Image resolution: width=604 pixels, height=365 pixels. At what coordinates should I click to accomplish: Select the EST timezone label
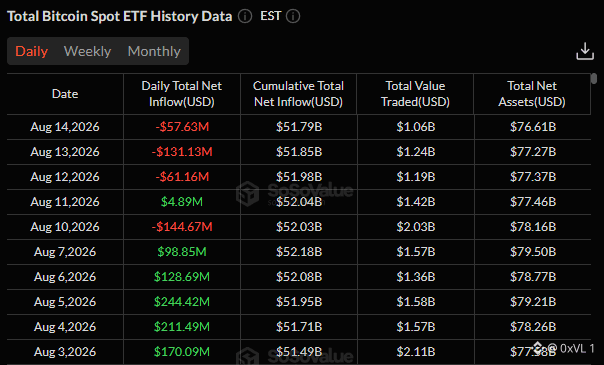pyautogui.click(x=270, y=16)
